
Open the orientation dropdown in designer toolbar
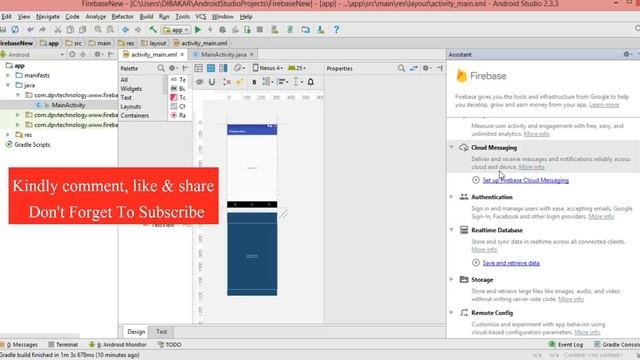(239, 68)
